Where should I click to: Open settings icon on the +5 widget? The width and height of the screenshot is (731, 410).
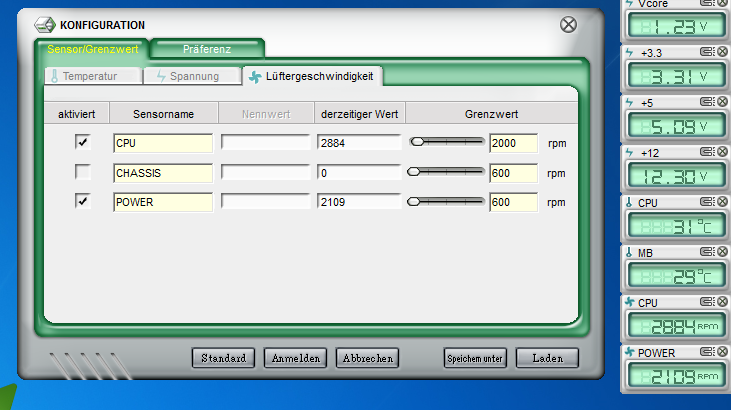coord(708,101)
